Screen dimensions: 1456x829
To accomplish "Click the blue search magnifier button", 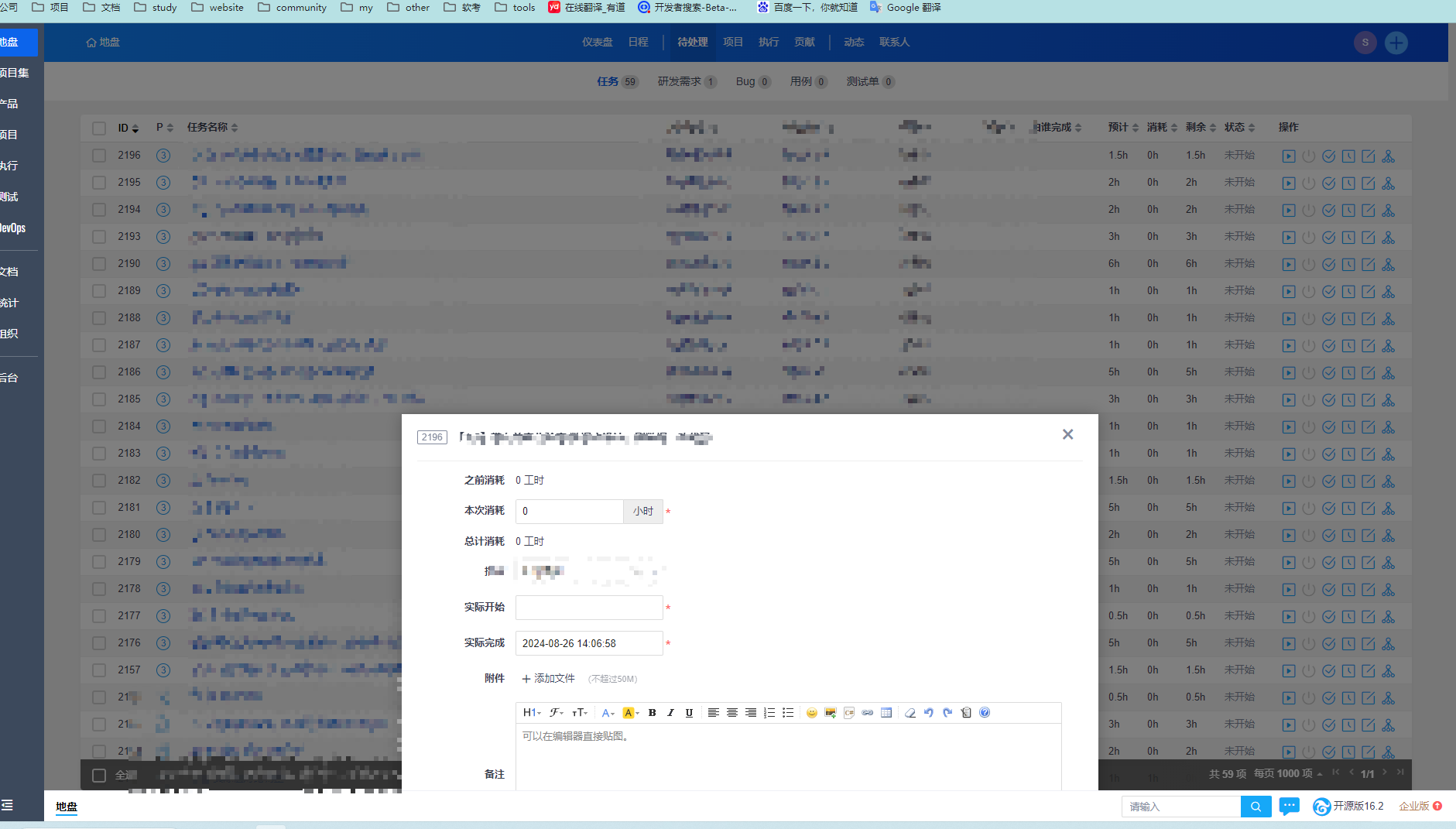I will [x=1256, y=807].
